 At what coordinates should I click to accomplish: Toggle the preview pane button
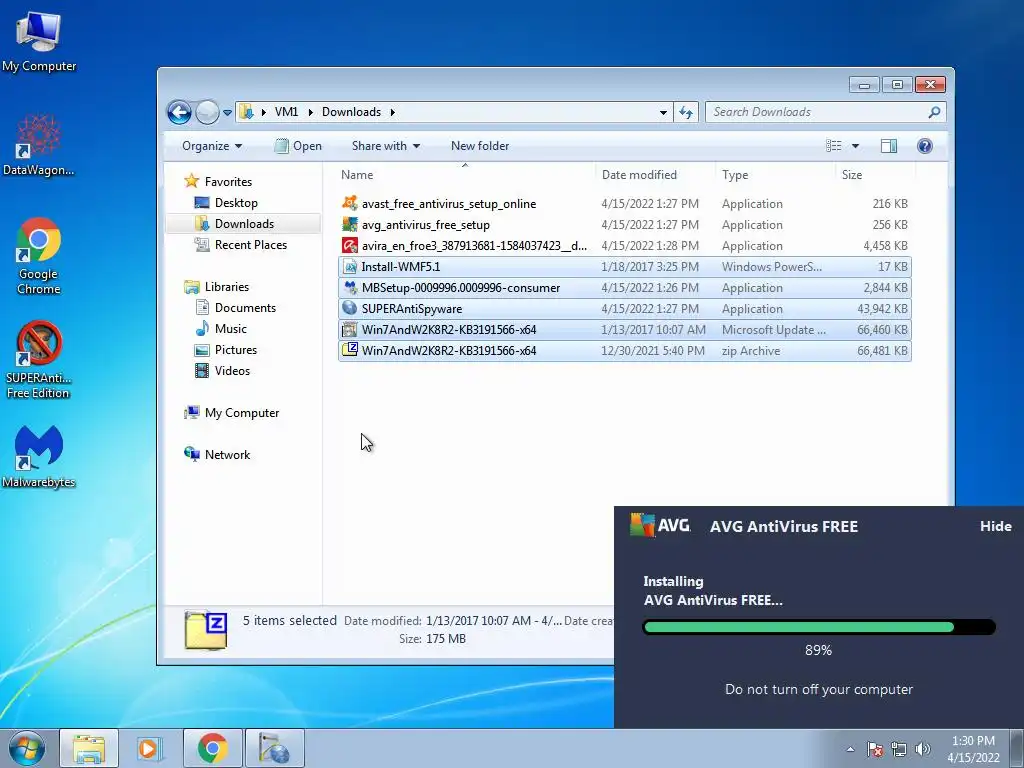(888, 146)
